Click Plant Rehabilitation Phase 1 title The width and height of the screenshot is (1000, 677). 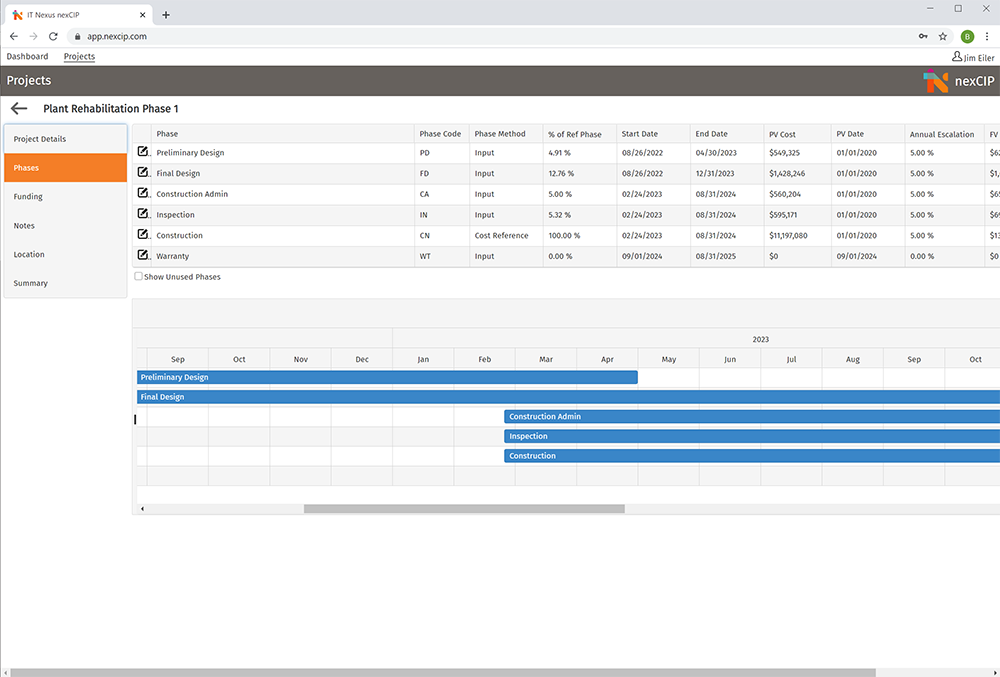[x=111, y=109]
